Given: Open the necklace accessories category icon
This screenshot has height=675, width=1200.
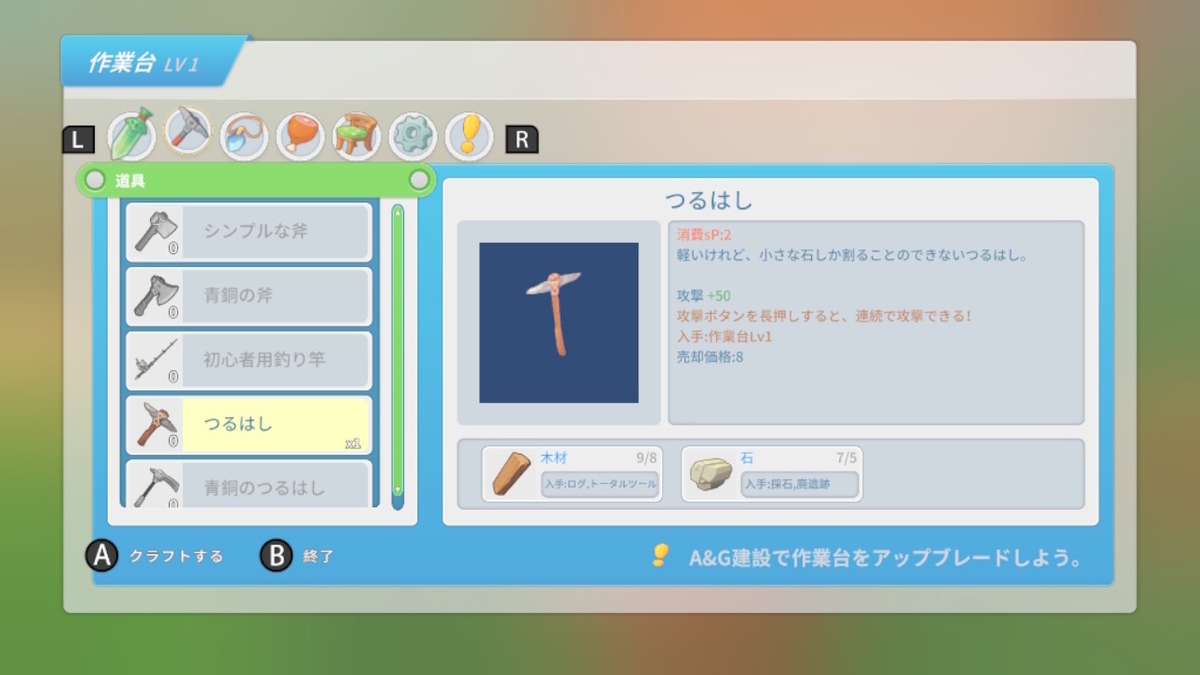Looking at the screenshot, I should [243, 136].
